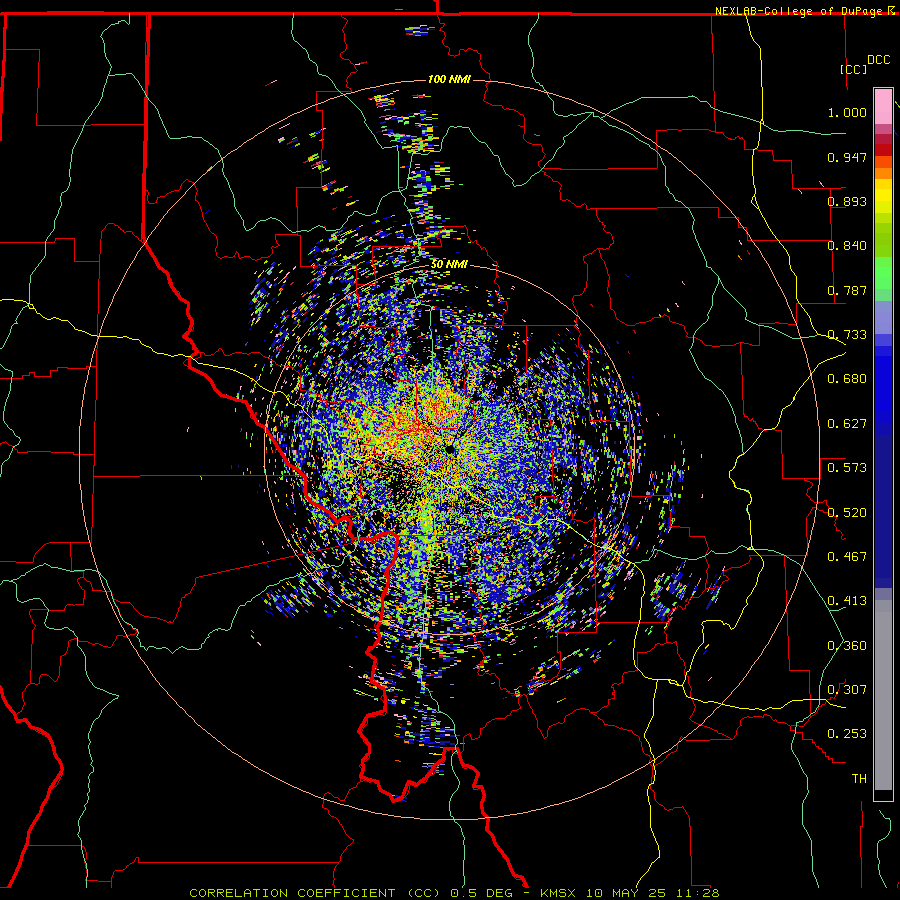Click the black radar site dot at center
Image resolution: width=900 pixels, height=900 pixels.
[451, 449]
